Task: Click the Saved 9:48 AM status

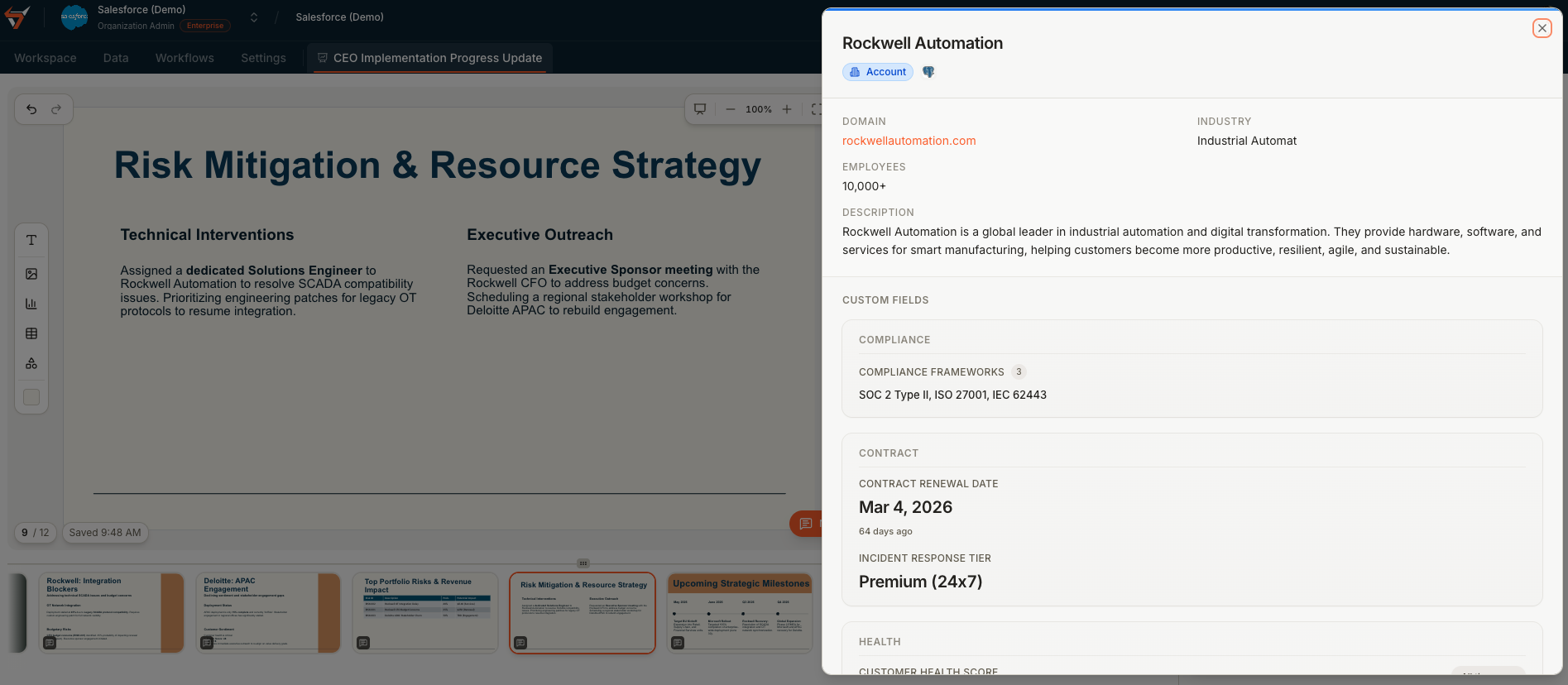Action: pos(105,533)
